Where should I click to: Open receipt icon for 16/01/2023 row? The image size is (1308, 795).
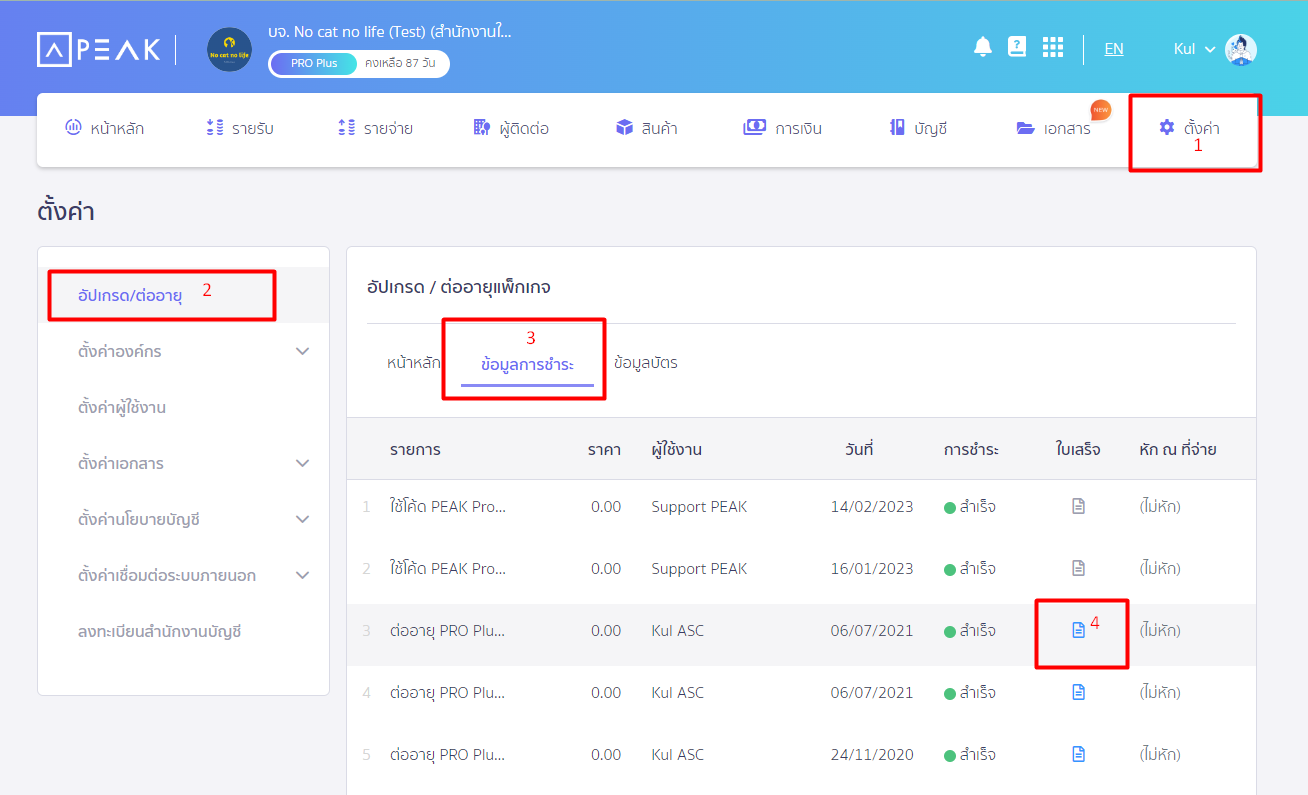[x=1078, y=568]
